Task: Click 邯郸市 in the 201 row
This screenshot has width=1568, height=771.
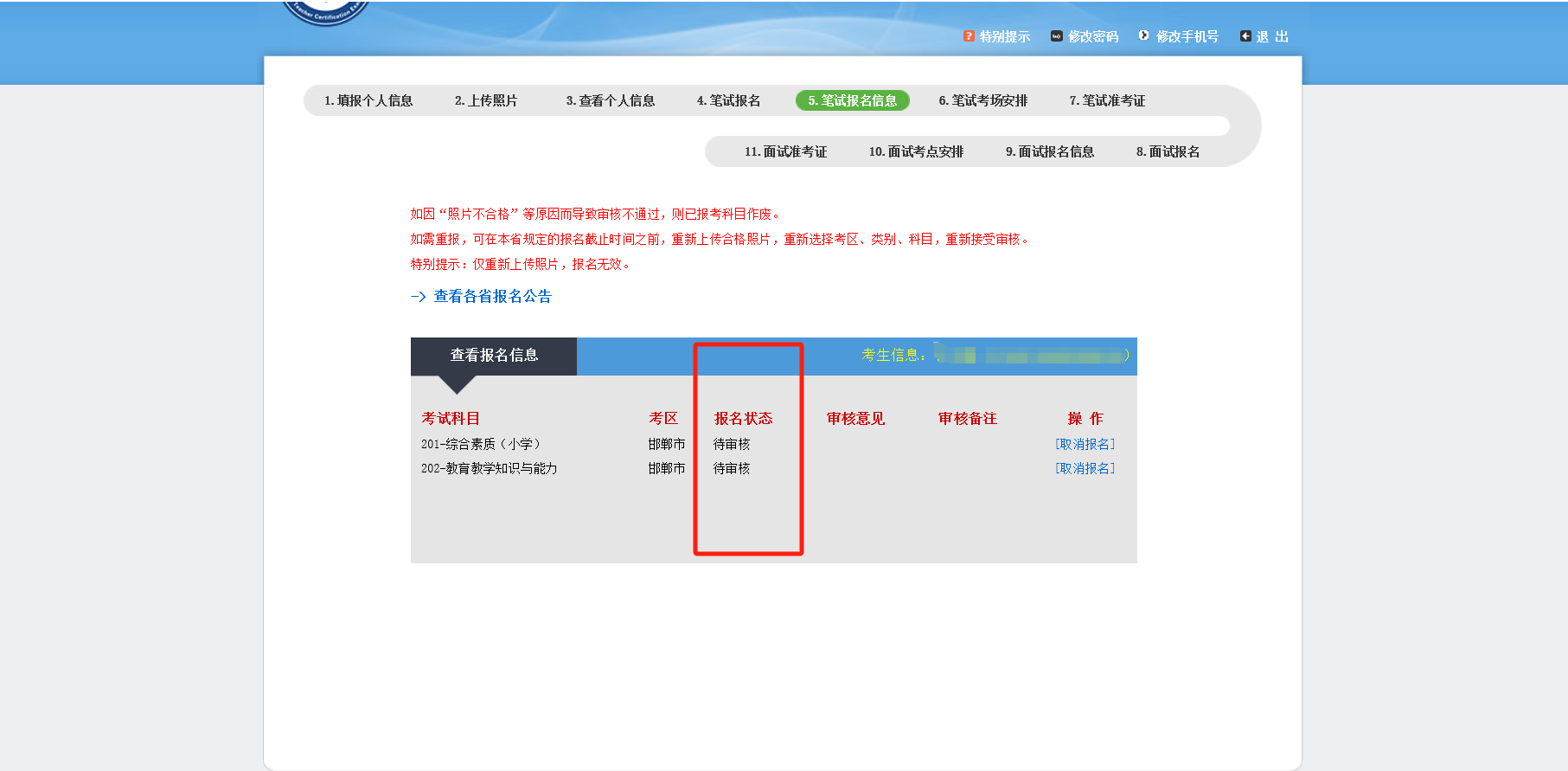Action: click(667, 444)
